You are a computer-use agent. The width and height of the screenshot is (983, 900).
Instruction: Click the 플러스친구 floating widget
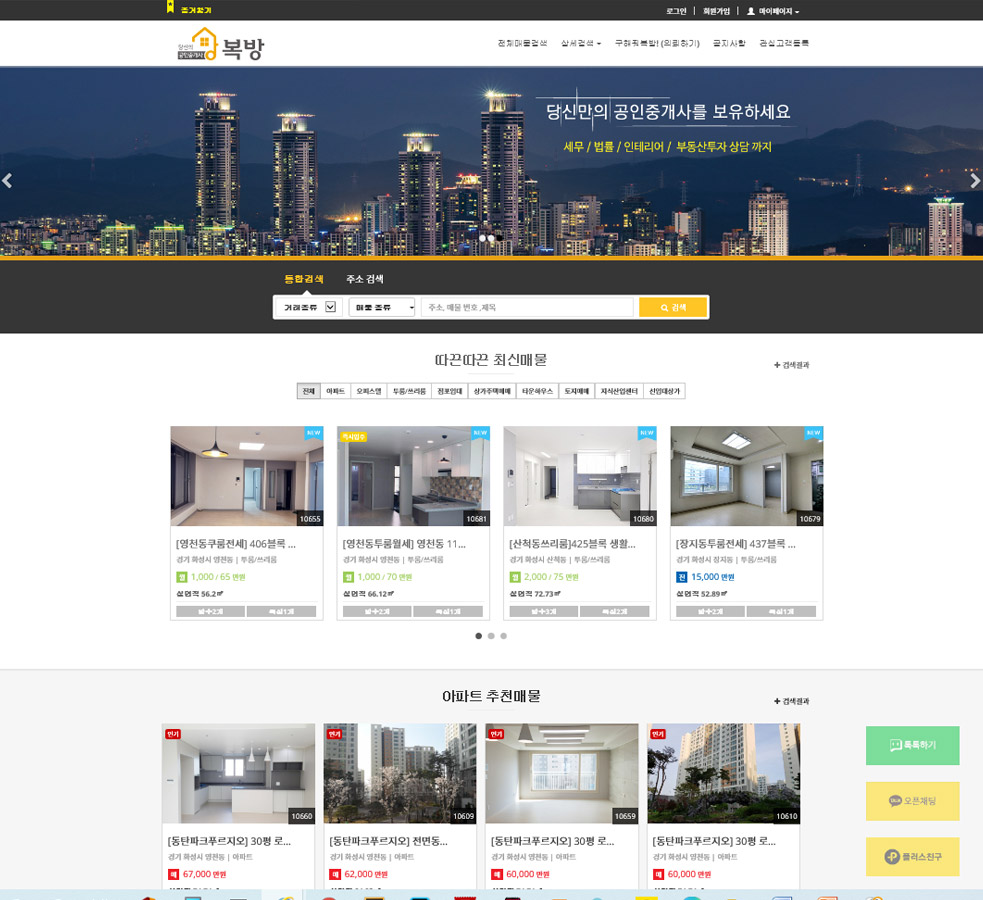click(x=912, y=857)
